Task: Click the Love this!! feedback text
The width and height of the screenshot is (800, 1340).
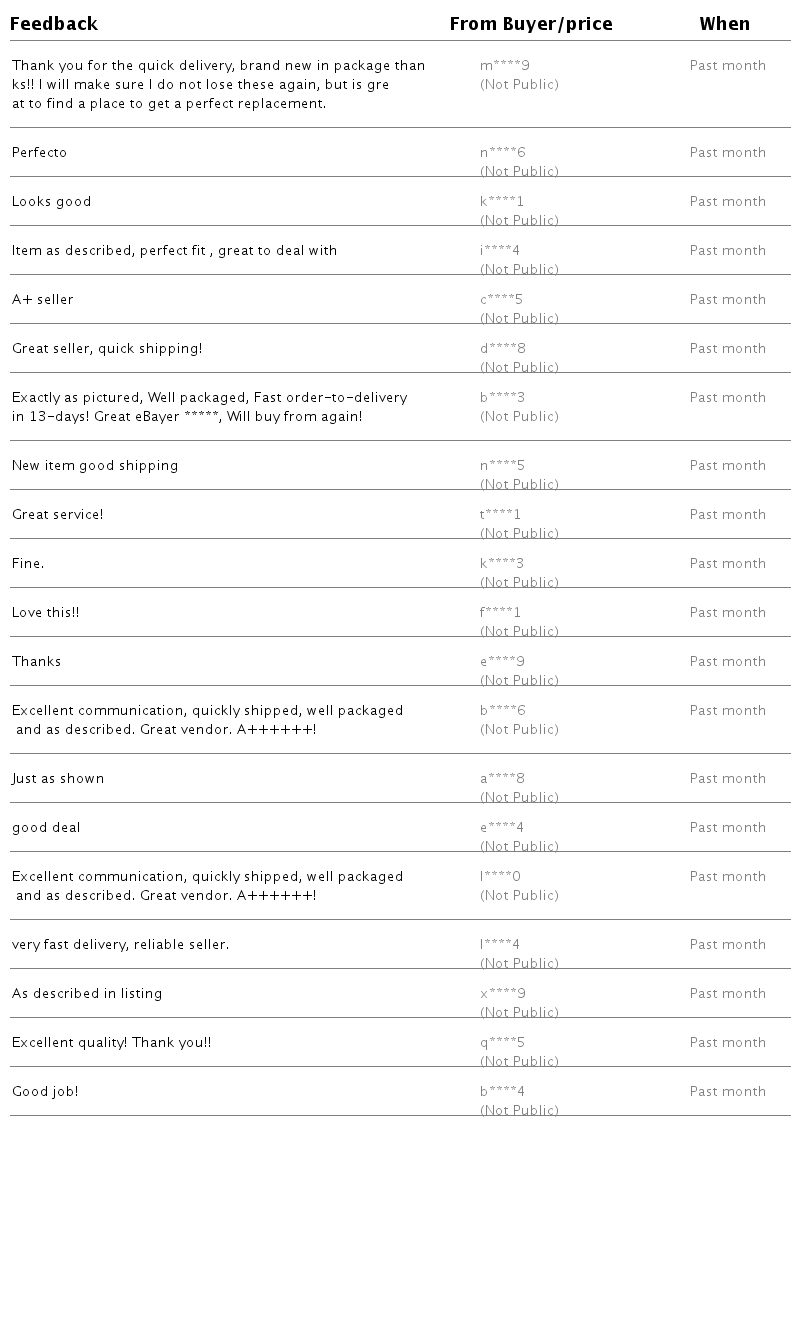Action: click(x=46, y=613)
